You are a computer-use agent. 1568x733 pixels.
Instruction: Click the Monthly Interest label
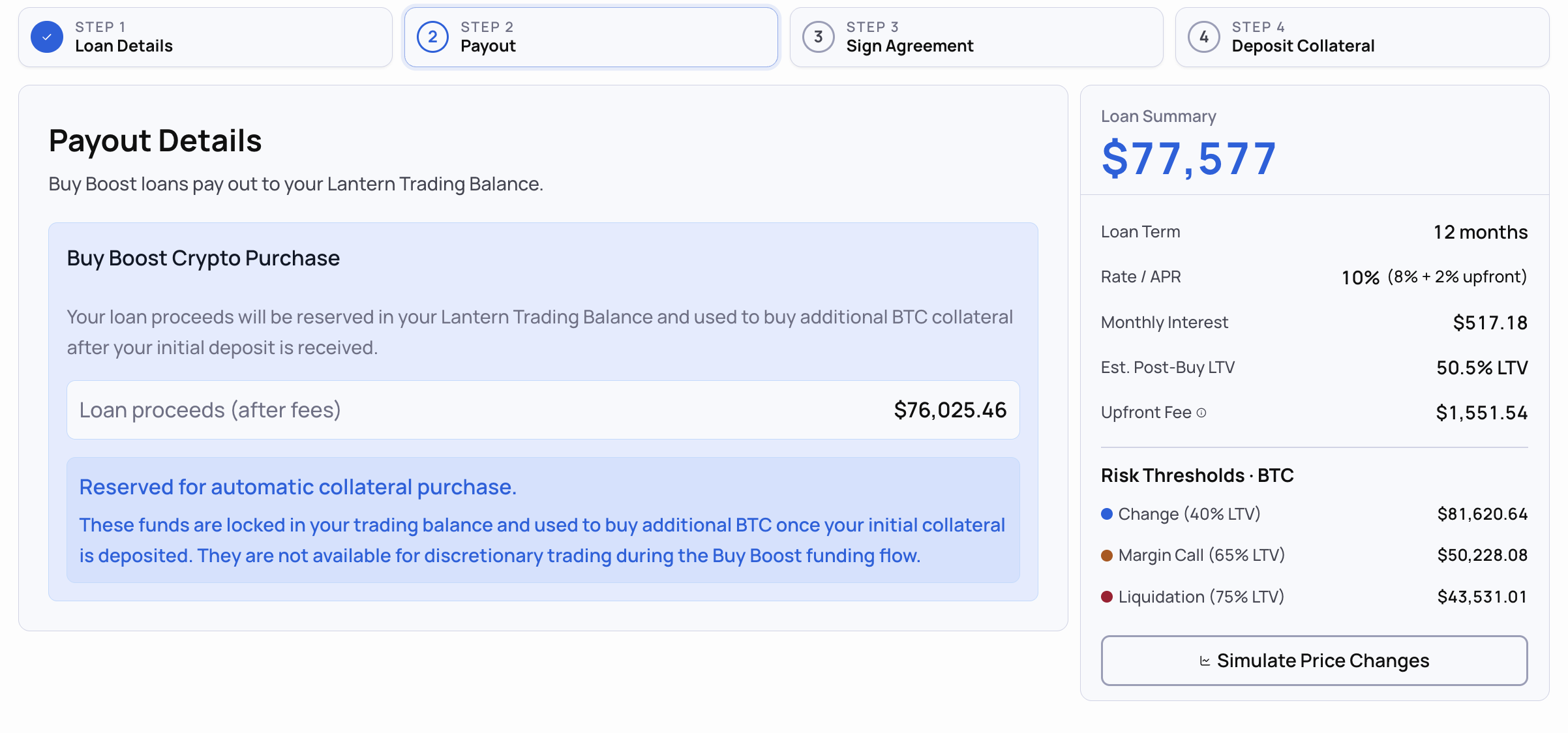click(x=1164, y=323)
